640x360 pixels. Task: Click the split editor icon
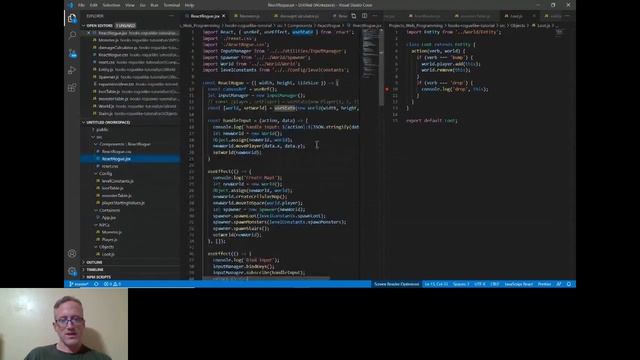(x=364, y=16)
